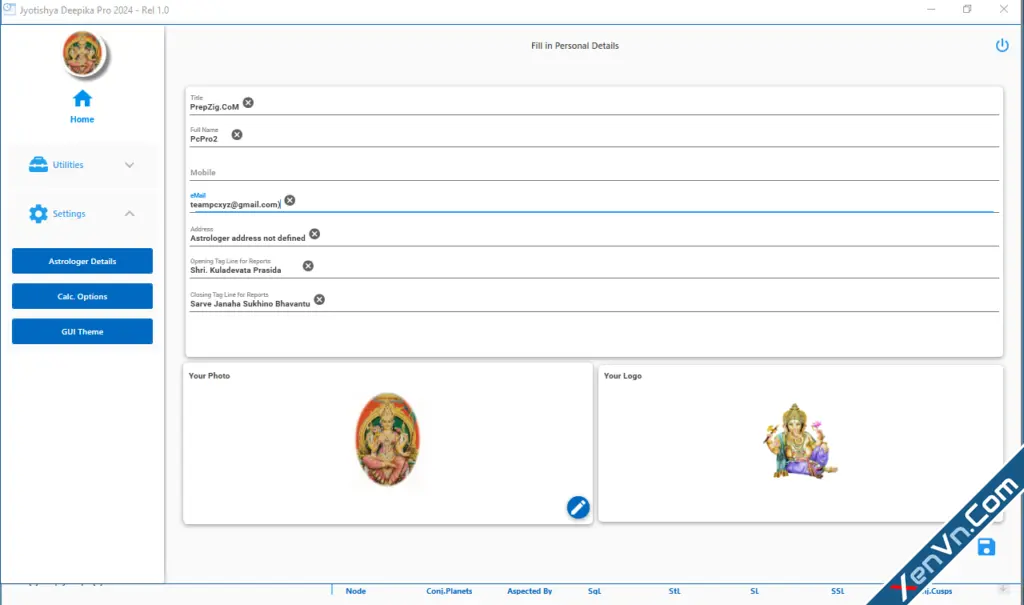The height and width of the screenshot is (605, 1024).
Task: Clear the Closing Tag Line field
Action: [x=319, y=299]
